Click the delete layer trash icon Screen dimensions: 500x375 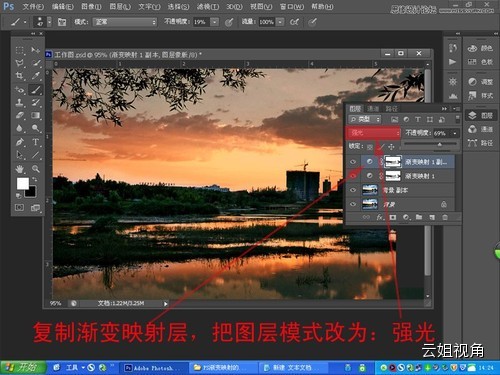pos(445,217)
